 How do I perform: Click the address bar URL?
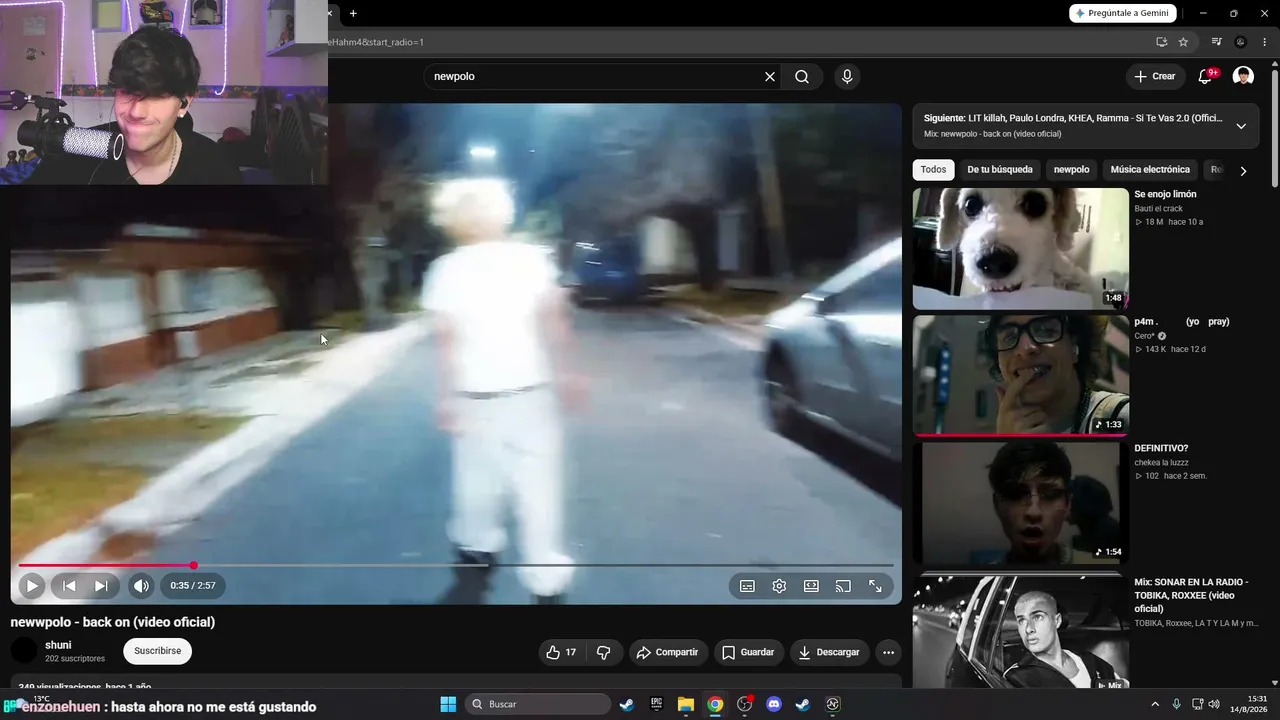click(378, 42)
